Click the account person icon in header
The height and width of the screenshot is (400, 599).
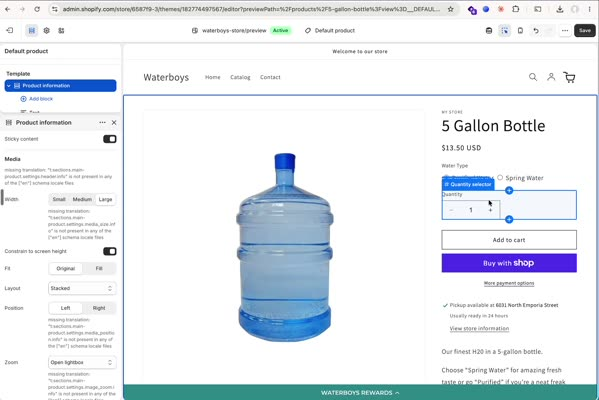pos(551,77)
